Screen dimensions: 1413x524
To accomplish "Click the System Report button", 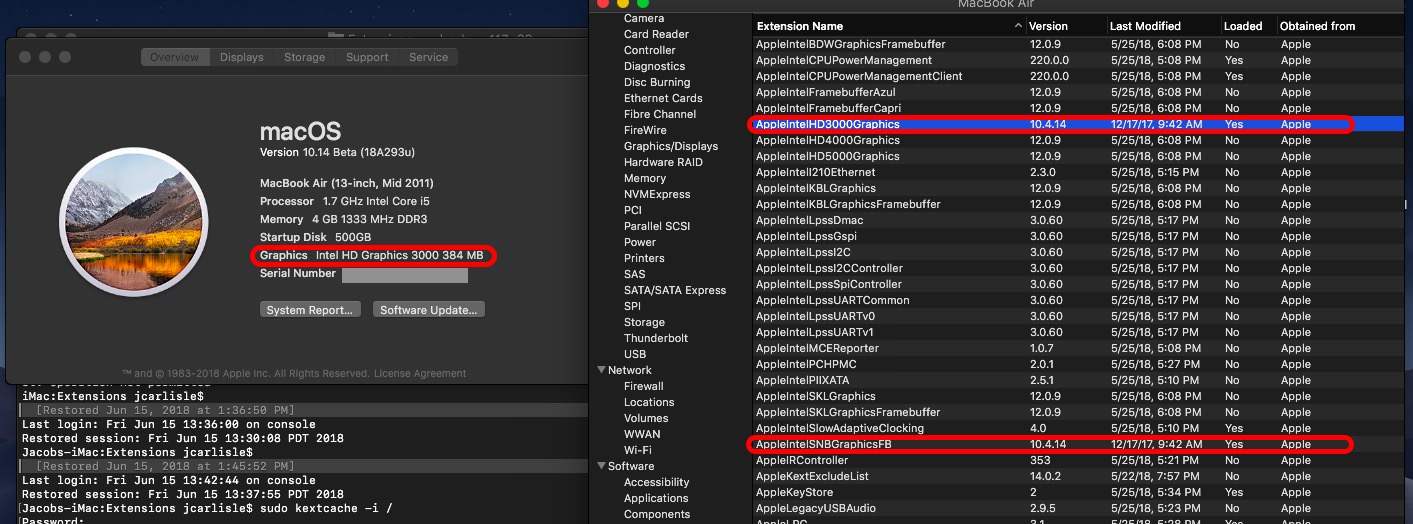I will [x=310, y=310].
